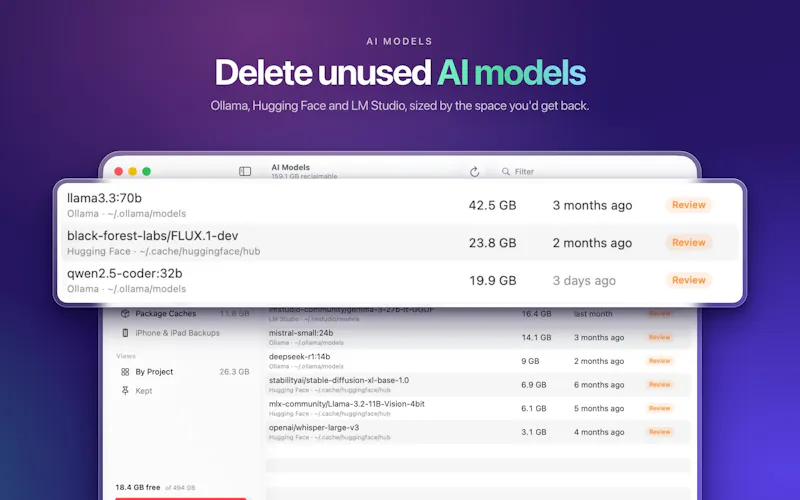Select the llama3.3:70b model name
Screen dimensions: 800x500
click(x=104, y=198)
